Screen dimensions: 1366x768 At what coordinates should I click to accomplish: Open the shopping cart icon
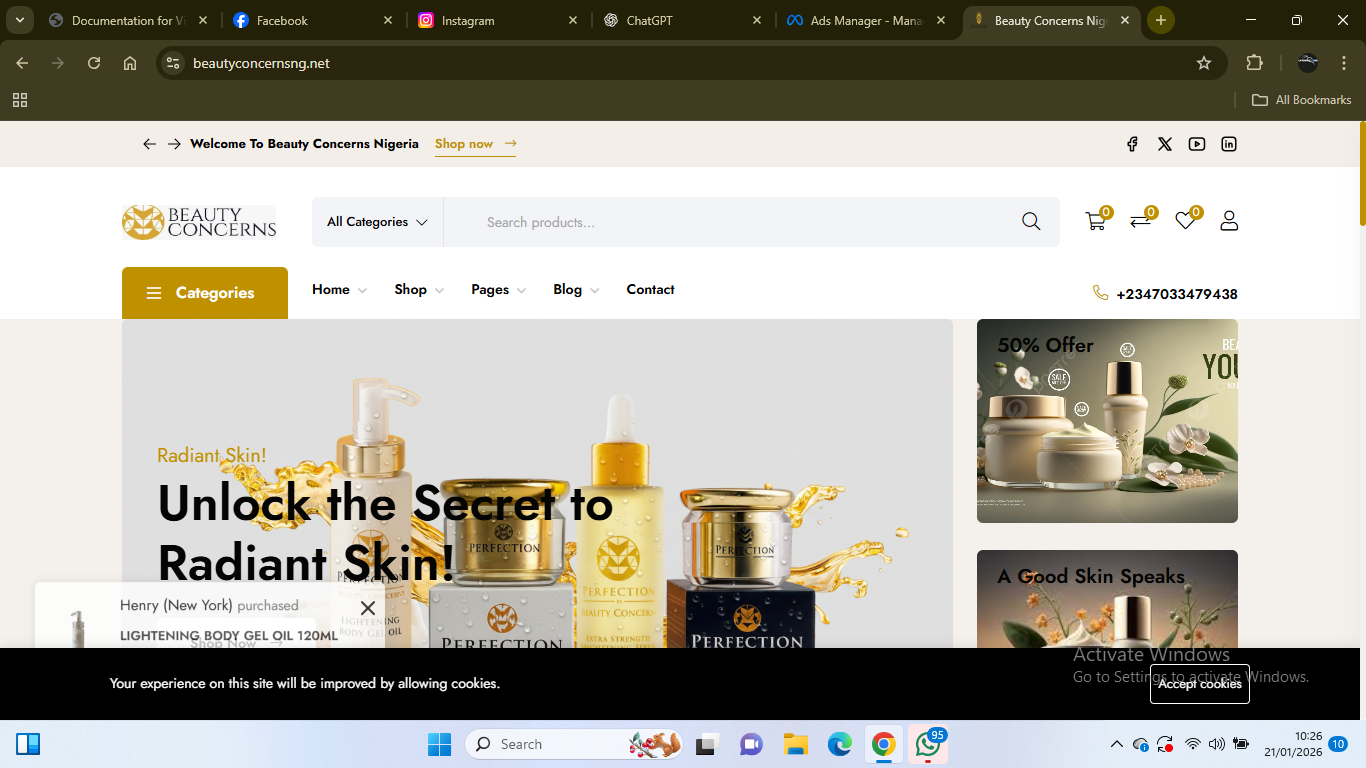tap(1096, 221)
